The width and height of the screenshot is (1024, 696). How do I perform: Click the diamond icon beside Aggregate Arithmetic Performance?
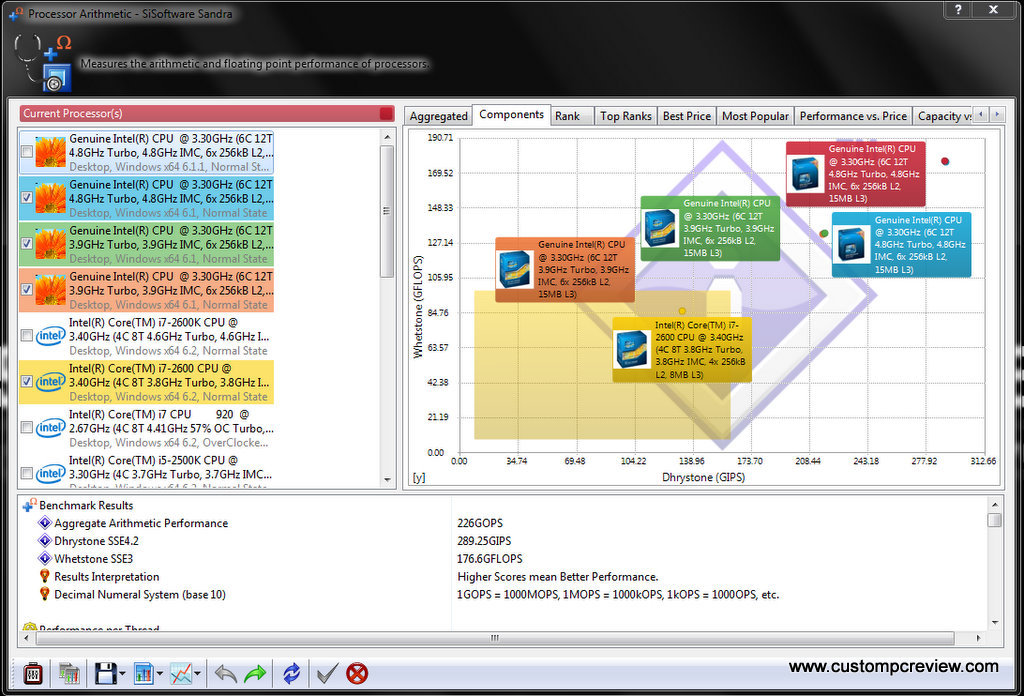[x=44, y=522]
